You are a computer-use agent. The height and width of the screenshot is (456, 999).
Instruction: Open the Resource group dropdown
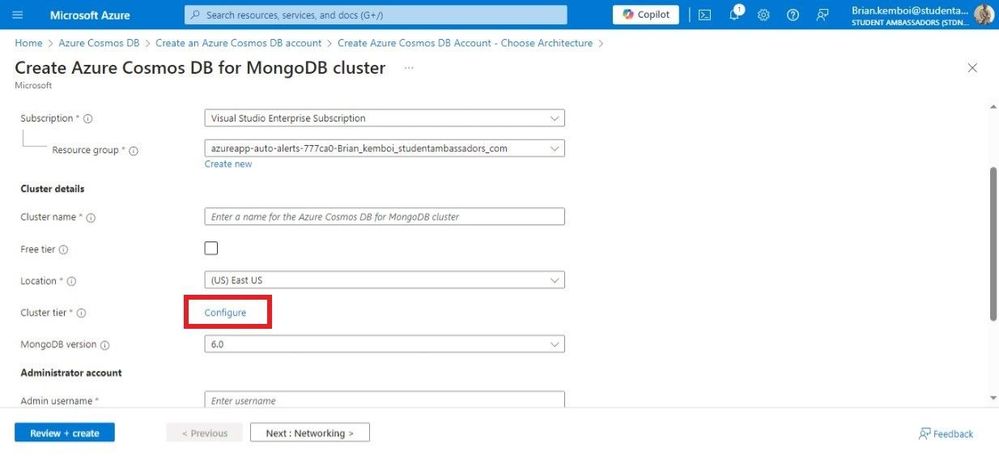(x=384, y=148)
